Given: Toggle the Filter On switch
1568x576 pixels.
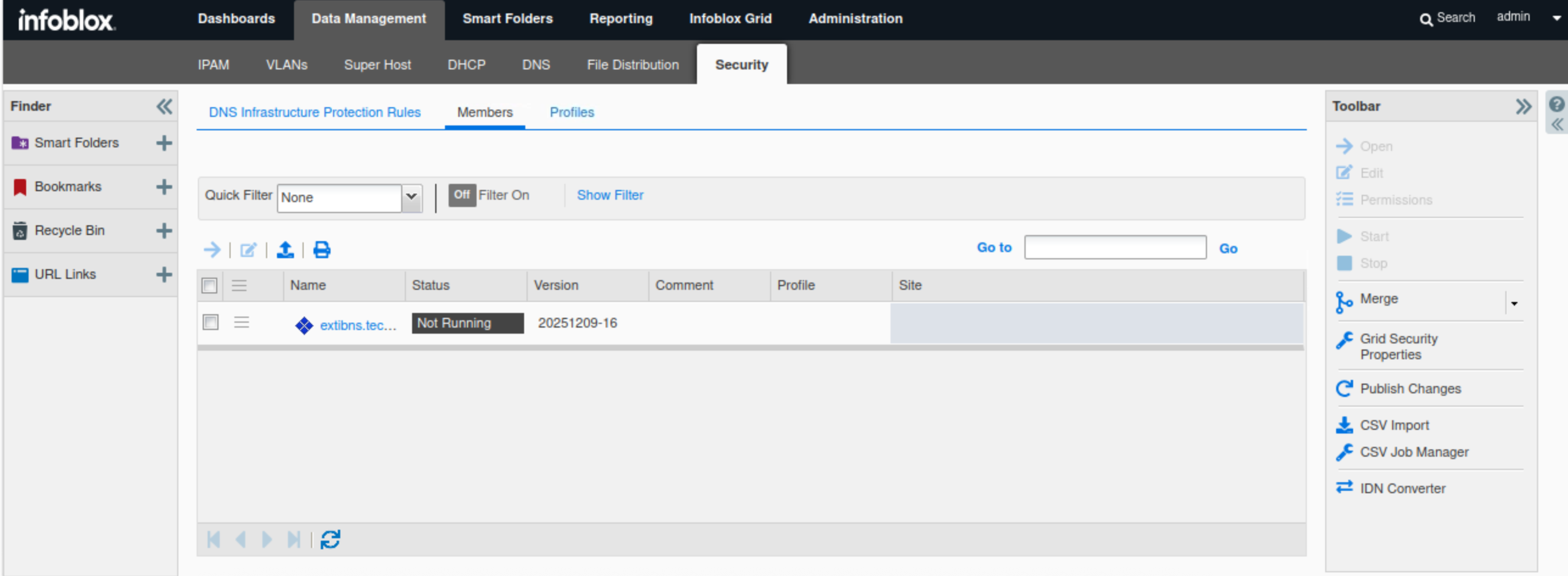Looking at the screenshot, I should tap(461, 195).
